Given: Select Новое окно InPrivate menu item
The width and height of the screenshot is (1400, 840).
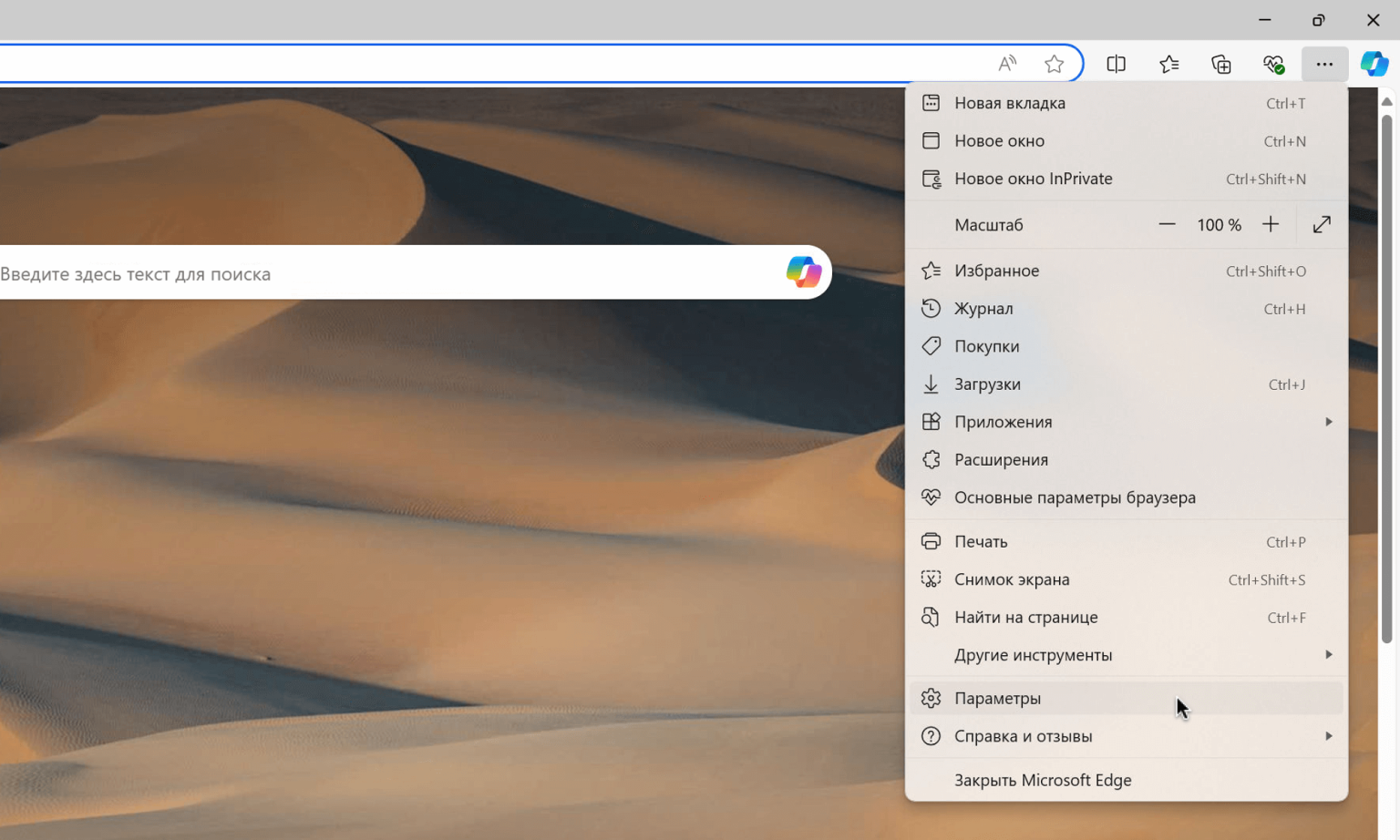Looking at the screenshot, I should 1034,179.
